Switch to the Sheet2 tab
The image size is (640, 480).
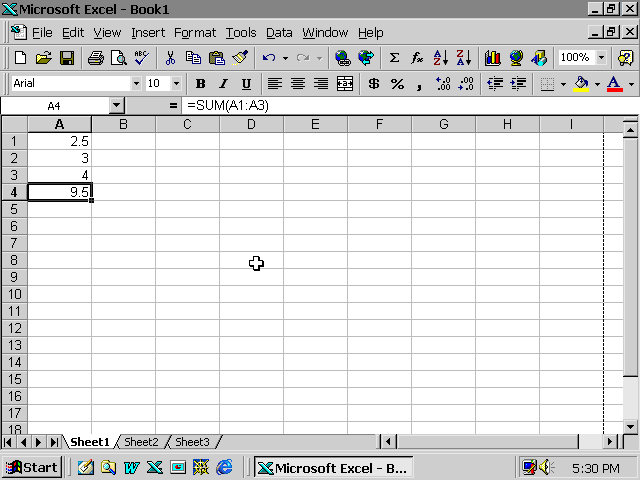tap(141, 442)
